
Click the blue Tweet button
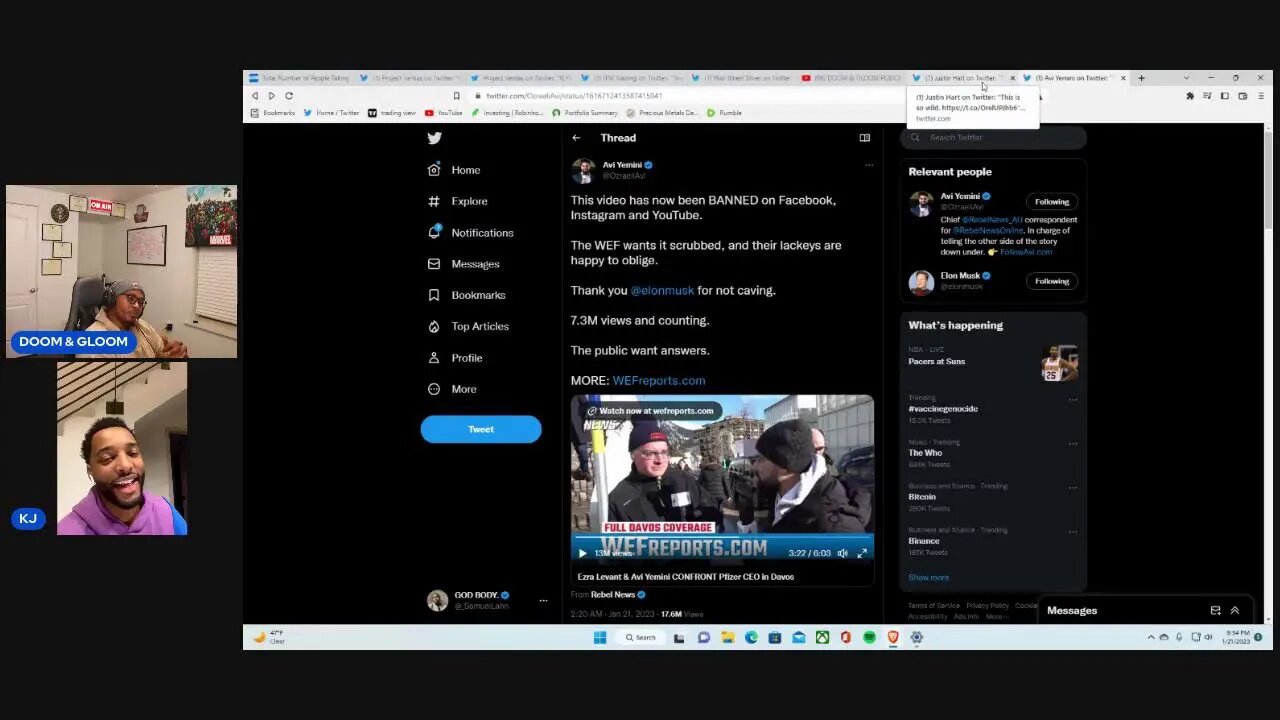[x=481, y=429]
